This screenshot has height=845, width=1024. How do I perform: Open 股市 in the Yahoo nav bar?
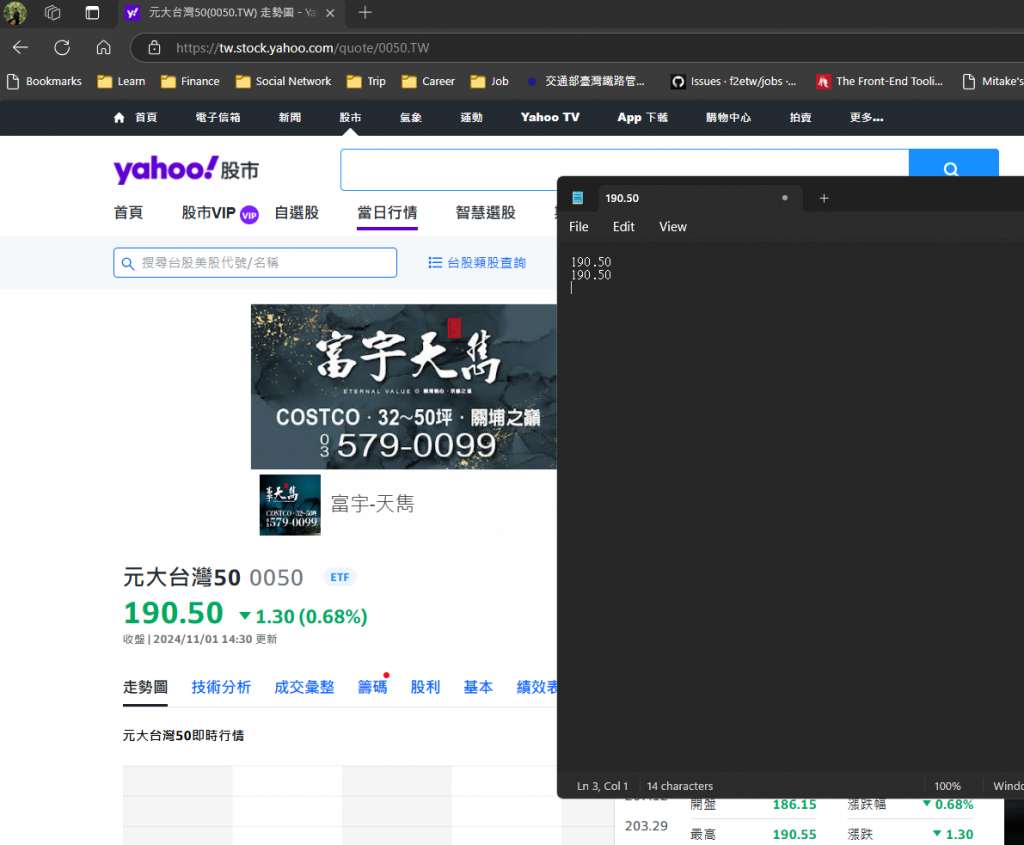[x=350, y=118]
